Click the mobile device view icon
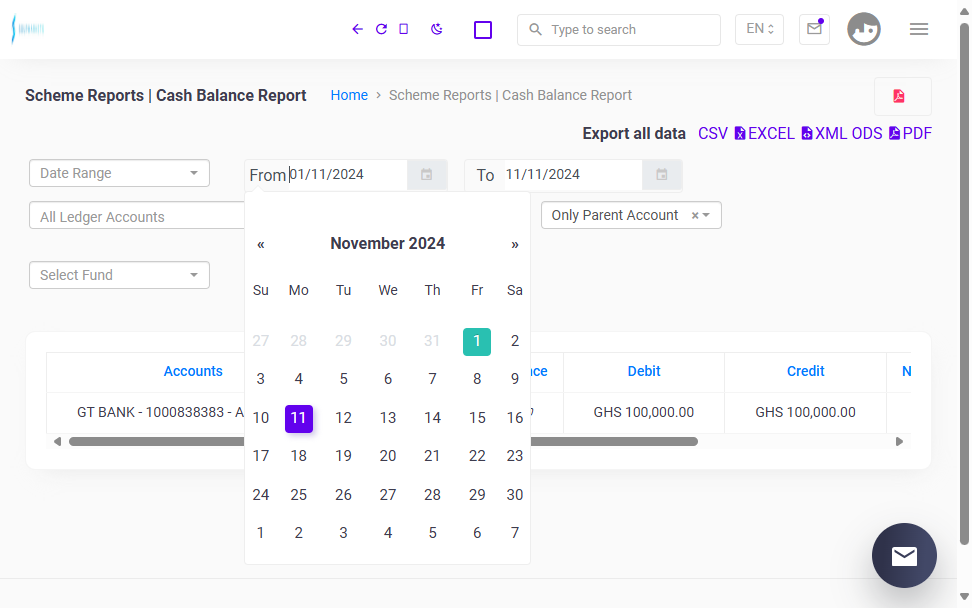The width and height of the screenshot is (972, 608). coord(404,29)
